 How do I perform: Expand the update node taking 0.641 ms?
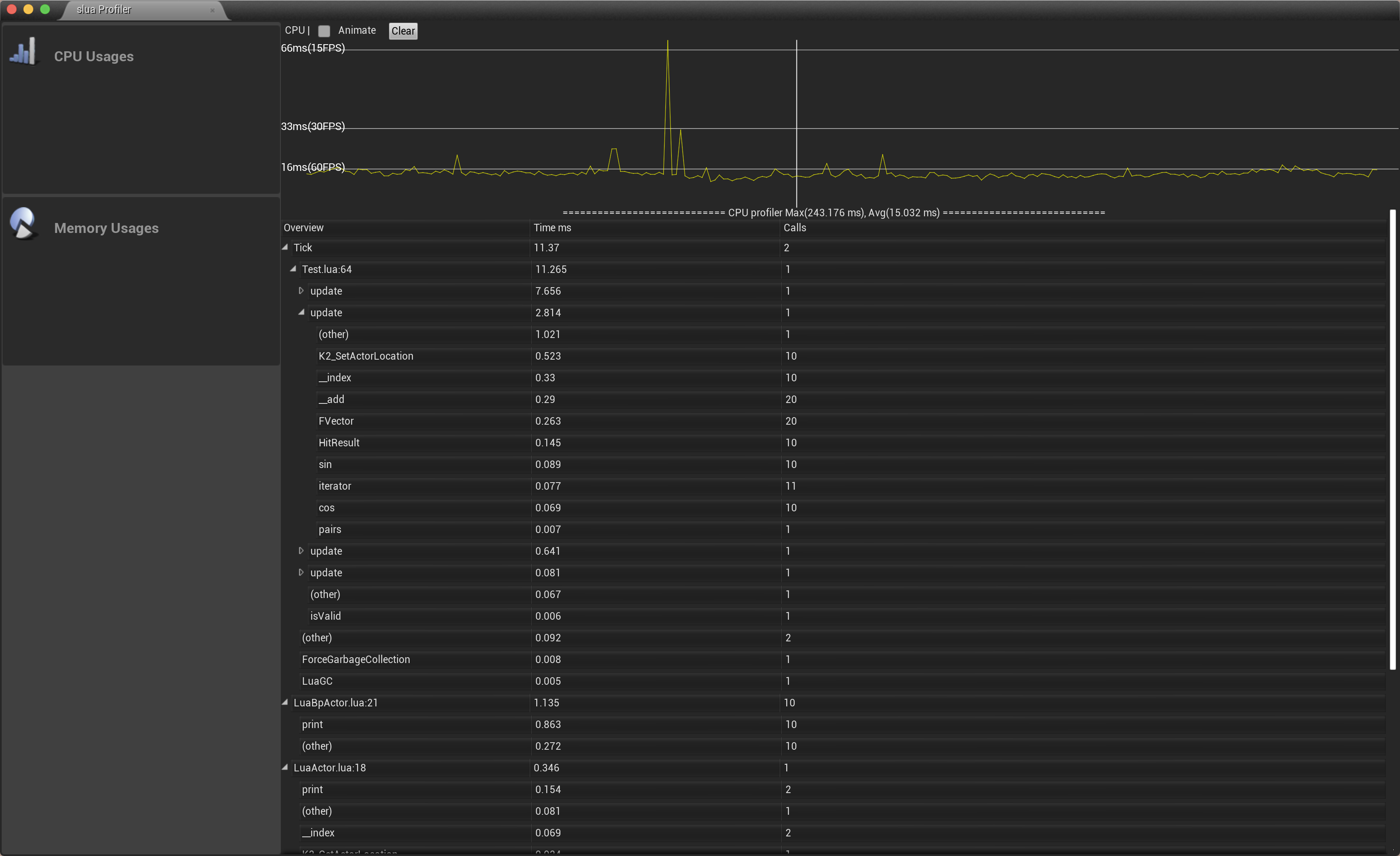coord(300,551)
